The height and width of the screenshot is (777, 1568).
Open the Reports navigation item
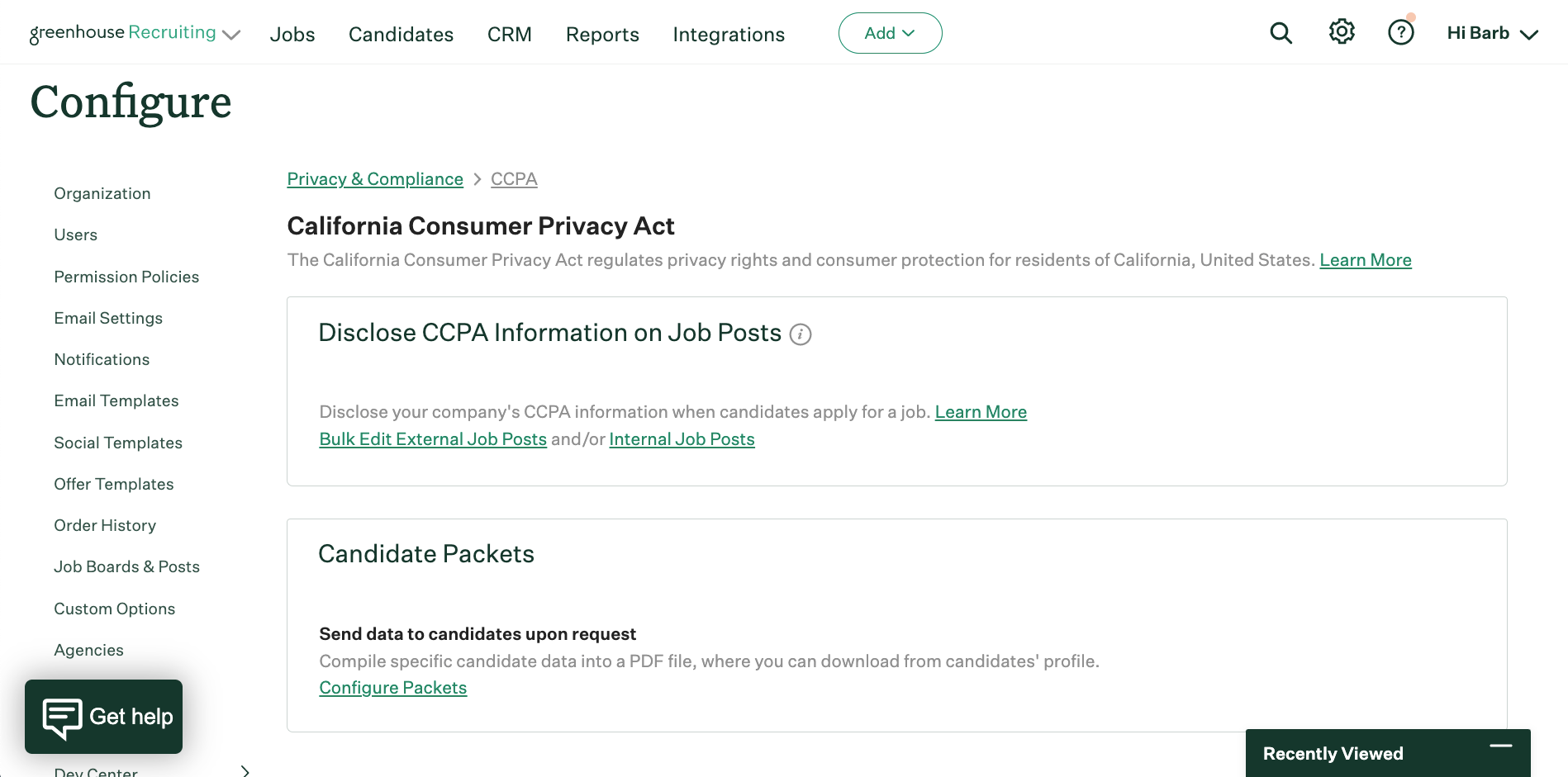(x=602, y=35)
